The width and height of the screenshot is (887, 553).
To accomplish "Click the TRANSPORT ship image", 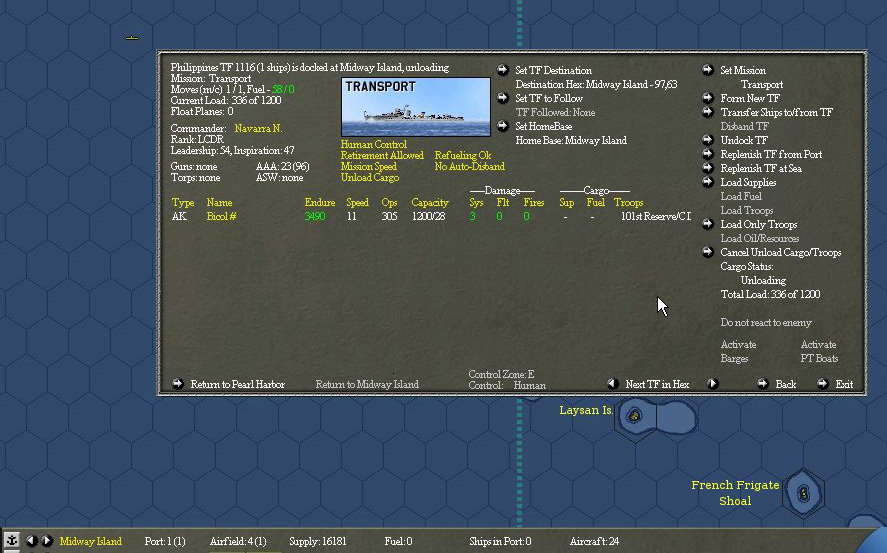I will point(416,107).
